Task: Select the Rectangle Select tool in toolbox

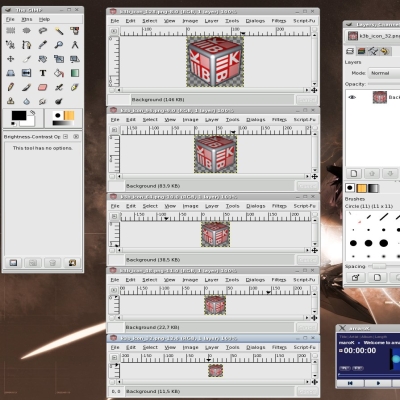Action: pyautogui.click(x=11, y=31)
